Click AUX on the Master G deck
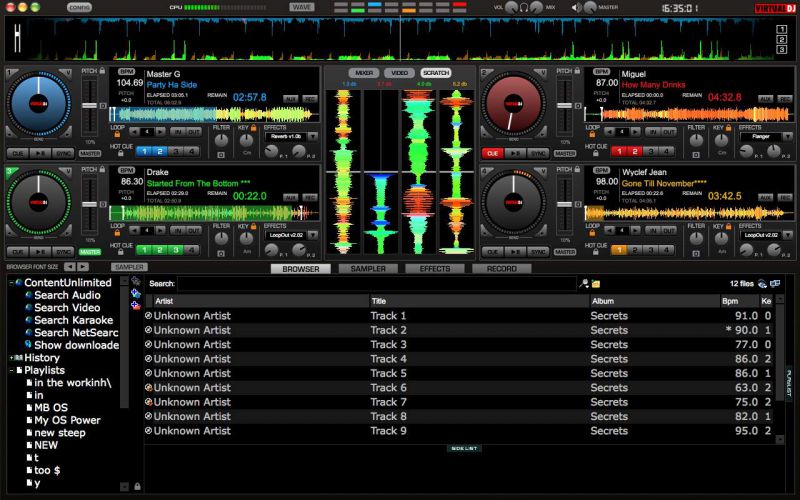Image resolution: width=800 pixels, height=500 pixels. pos(290,98)
